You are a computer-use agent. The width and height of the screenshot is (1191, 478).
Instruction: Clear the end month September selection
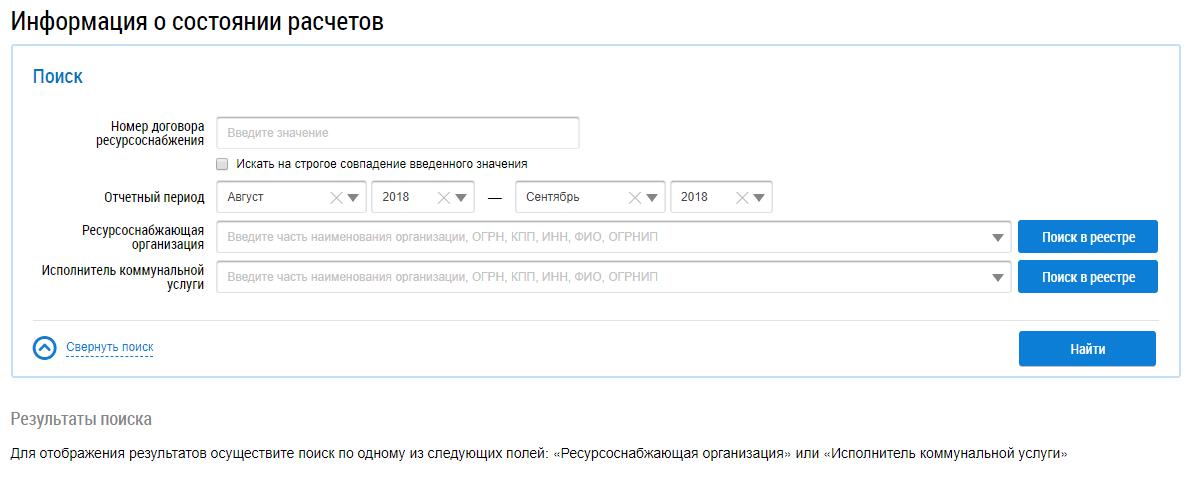pos(634,197)
